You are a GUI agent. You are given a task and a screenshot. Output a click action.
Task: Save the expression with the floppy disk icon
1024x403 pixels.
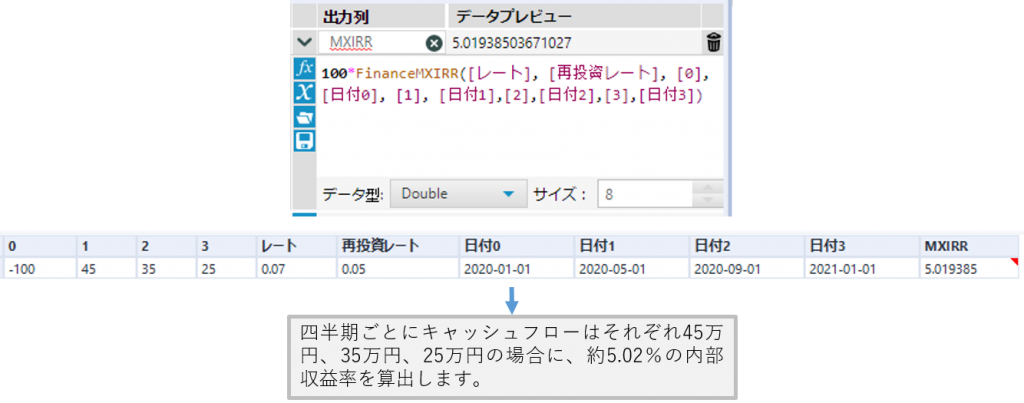click(x=304, y=140)
